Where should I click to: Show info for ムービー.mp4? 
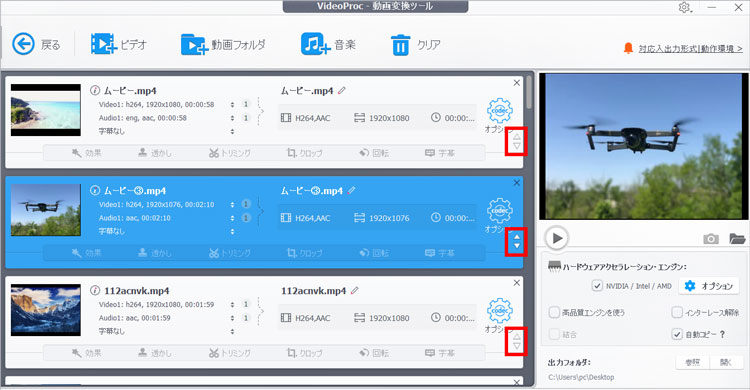tap(95, 90)
